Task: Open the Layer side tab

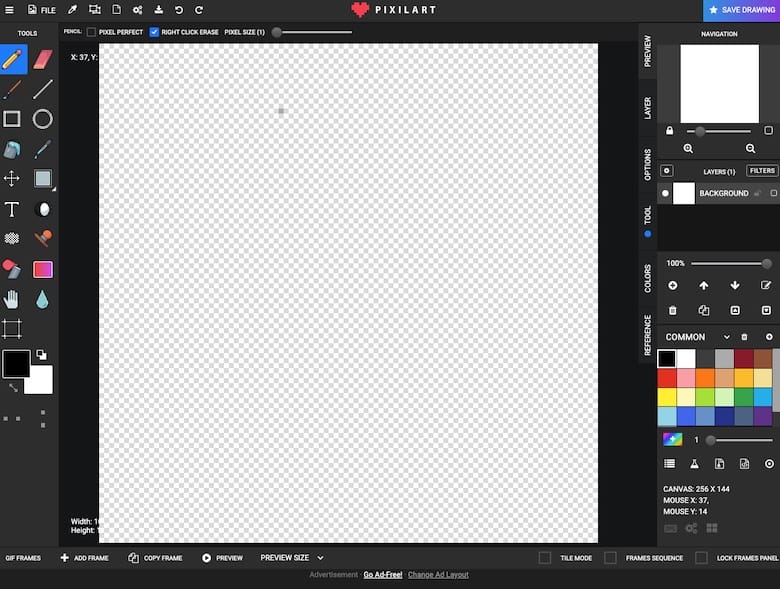Action: pos(647,108)
